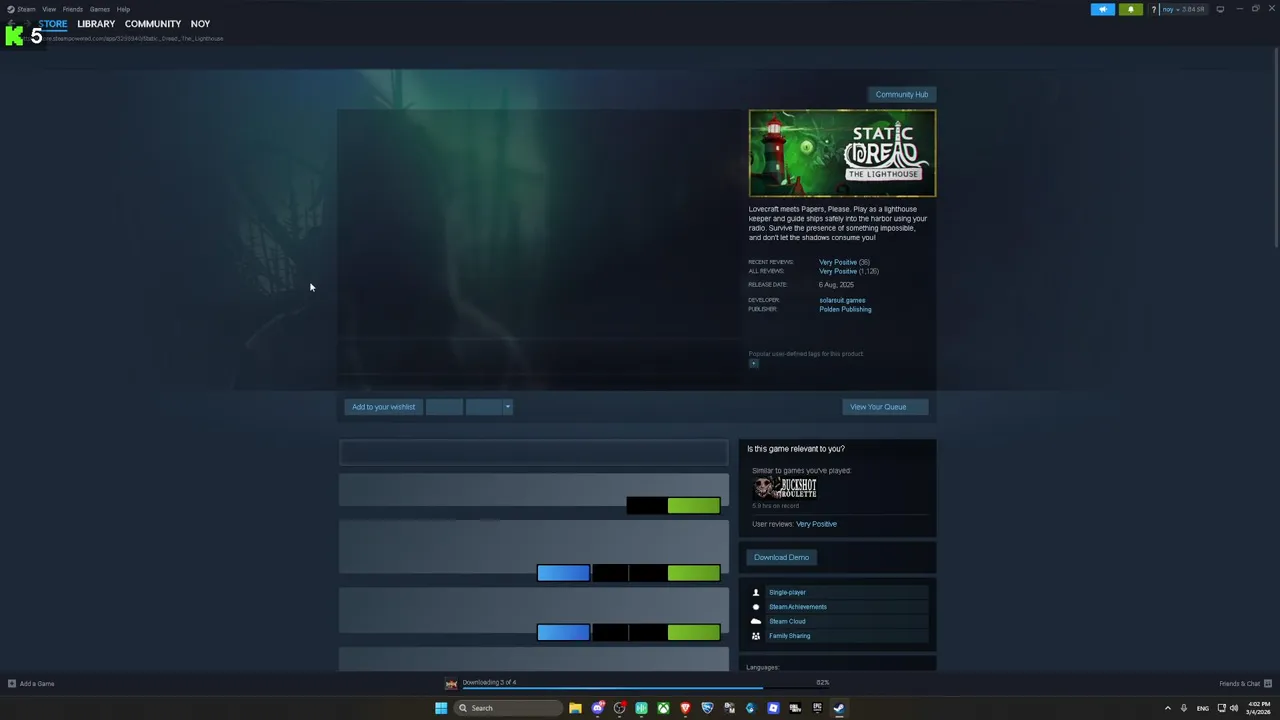Click the Steam Cloud feature link
This screenshot has height=720, width=1280.
click(x=787, y=621)
